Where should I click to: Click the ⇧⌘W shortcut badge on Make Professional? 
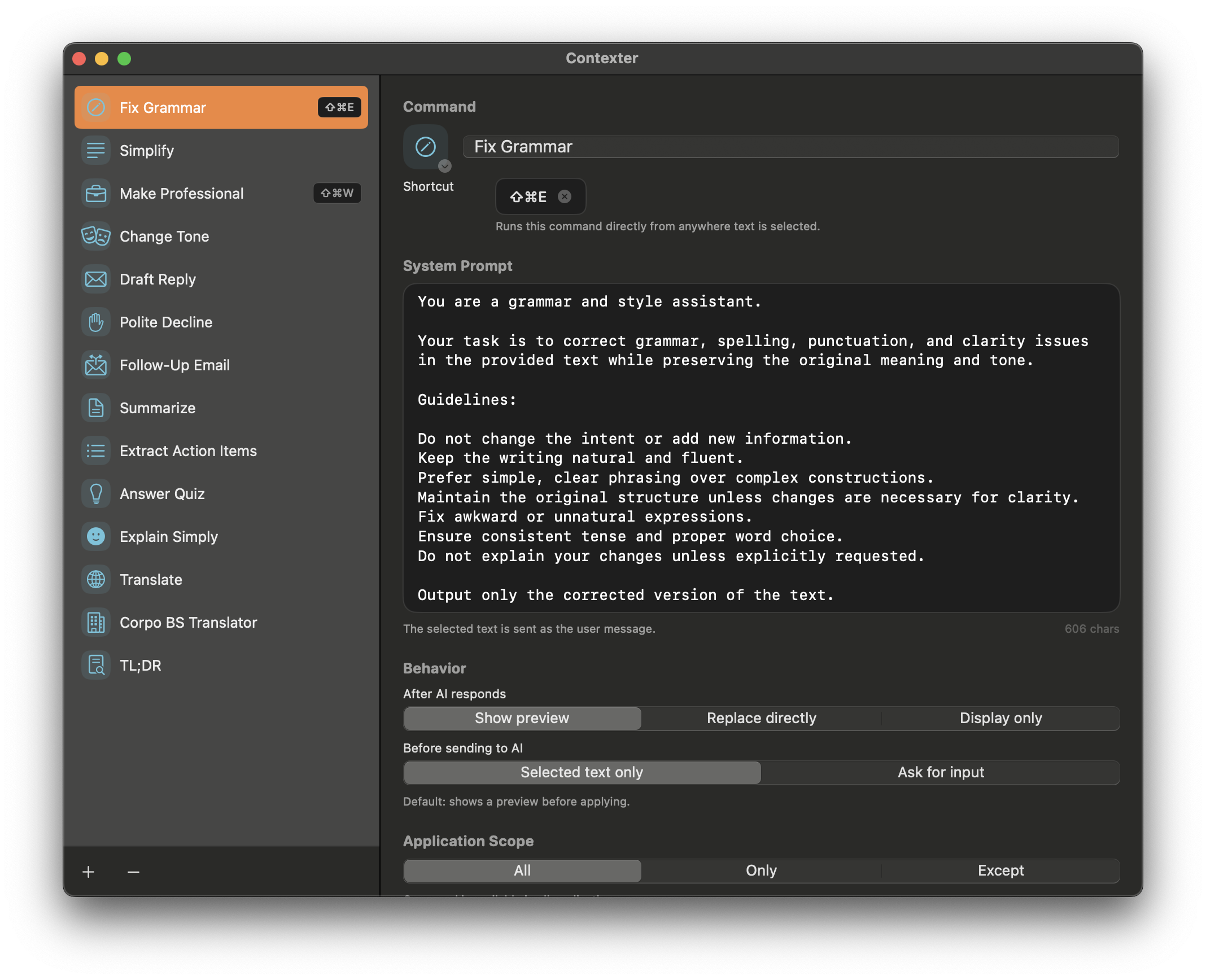(x=337, y=193)
